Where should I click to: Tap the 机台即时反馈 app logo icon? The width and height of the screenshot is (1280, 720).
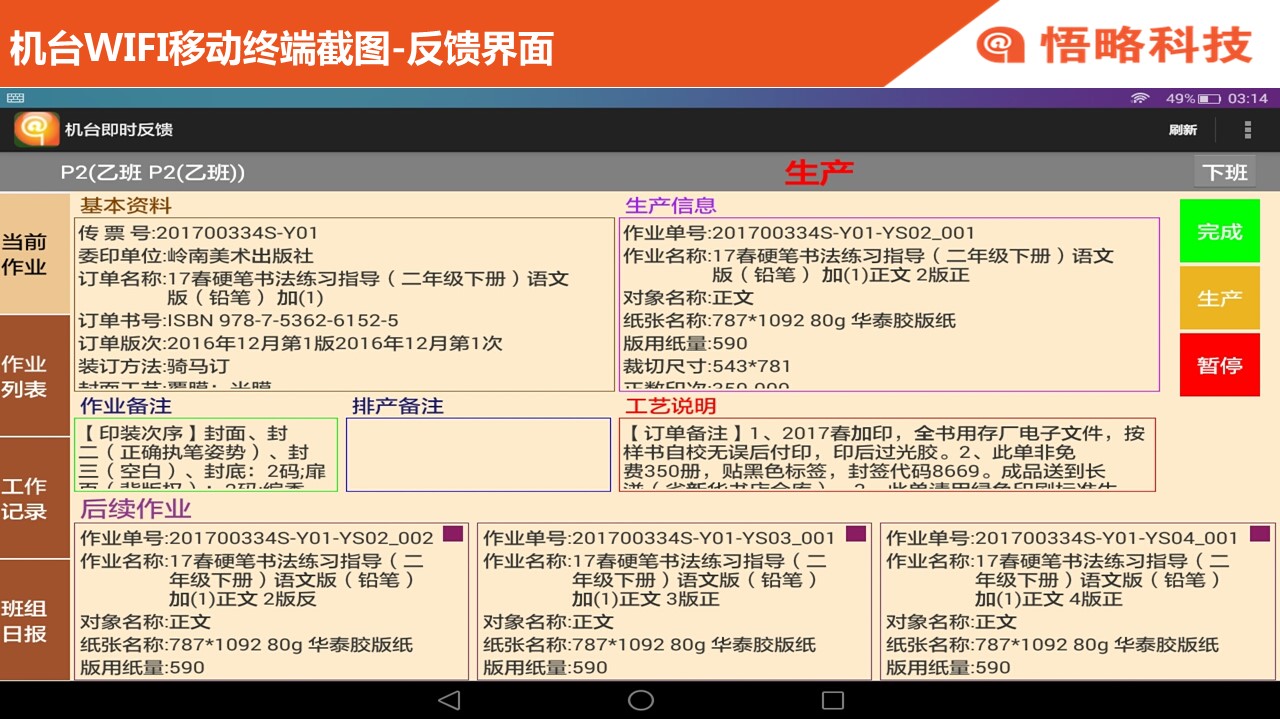click(36, 130)
